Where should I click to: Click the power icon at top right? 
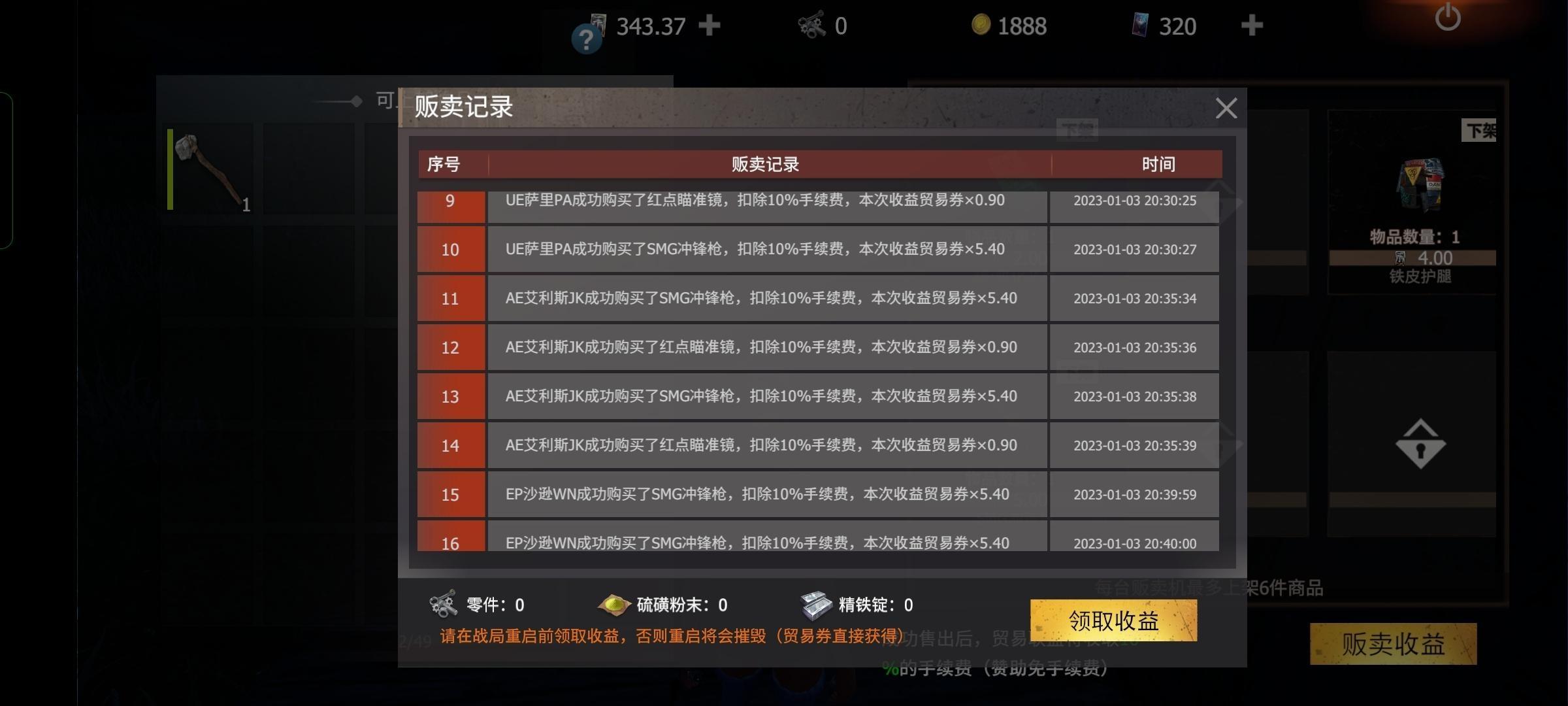tap(1447, 18)
